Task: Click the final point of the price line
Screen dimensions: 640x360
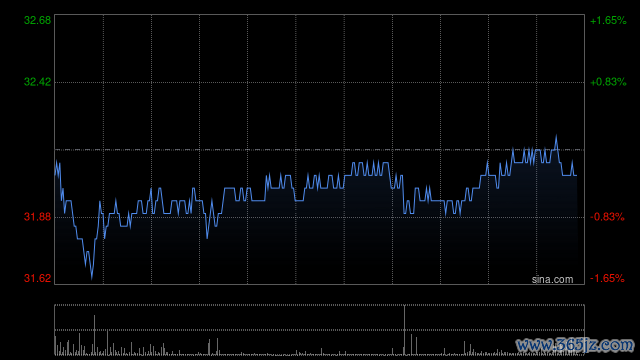Action: click(x=576, y=176)
